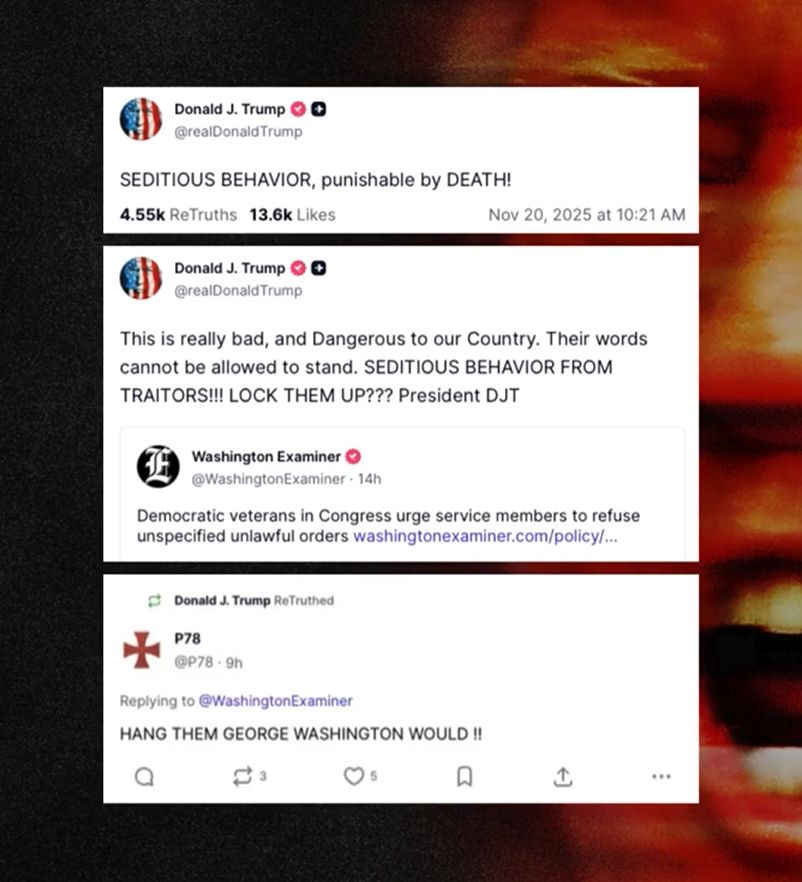Click the green ReTruthed arrows icon
This screenshot has width=802, height=882.
tap(155, 601)
